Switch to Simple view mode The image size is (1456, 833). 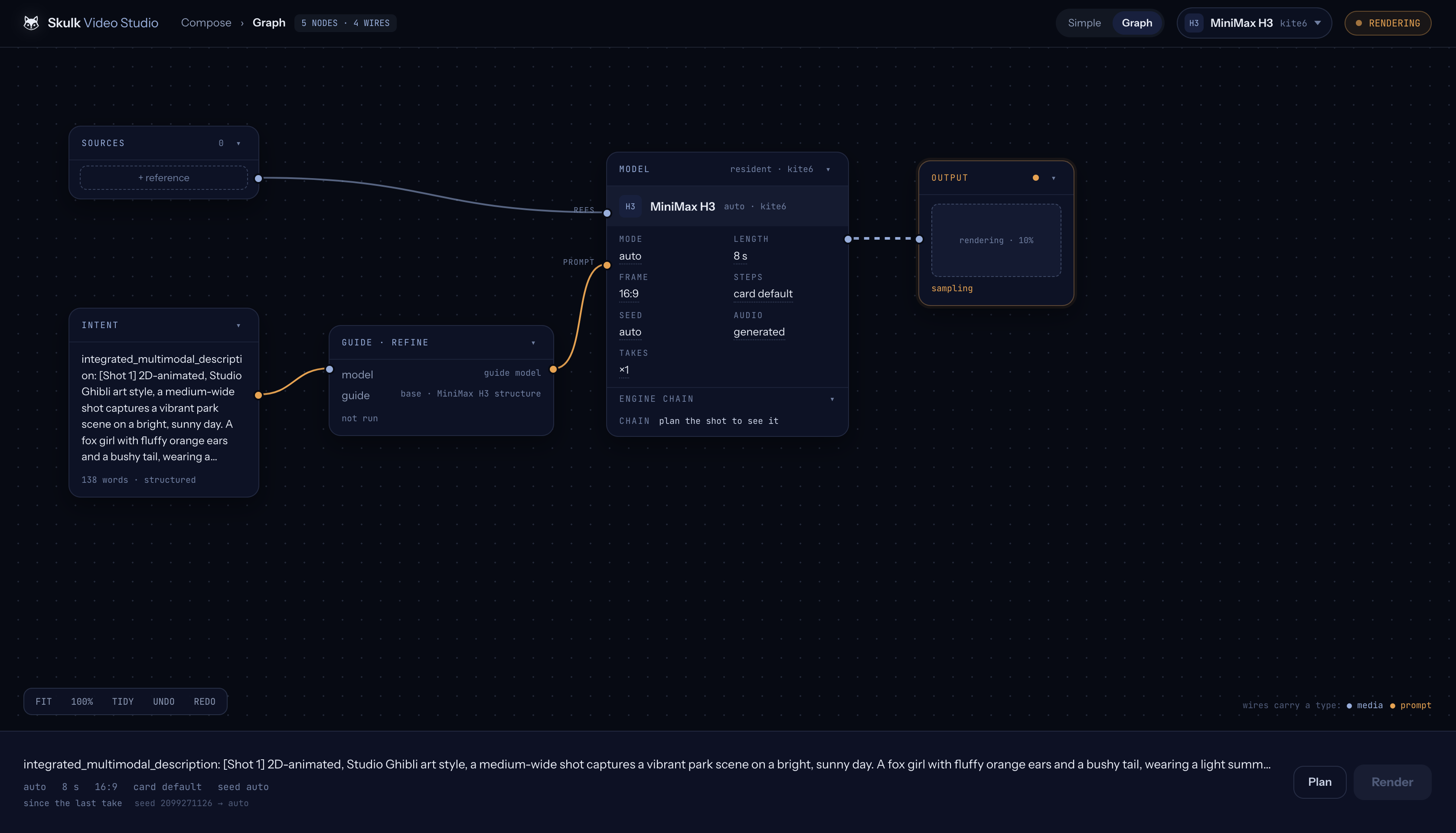[x=1084, y=23]
